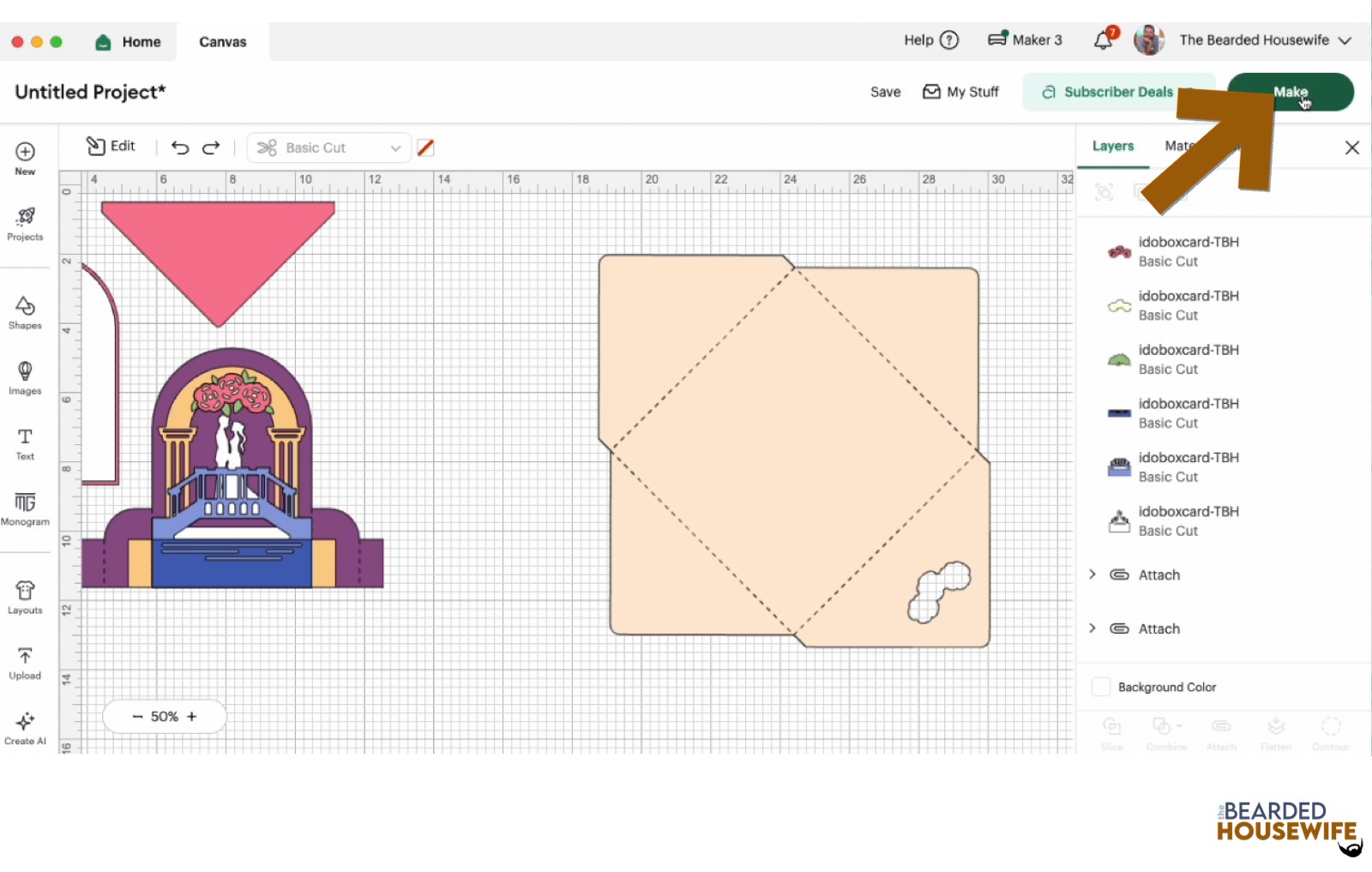Click the Upload icon
The width and height of the screenshot is (1372, 872).
[25, 663]
